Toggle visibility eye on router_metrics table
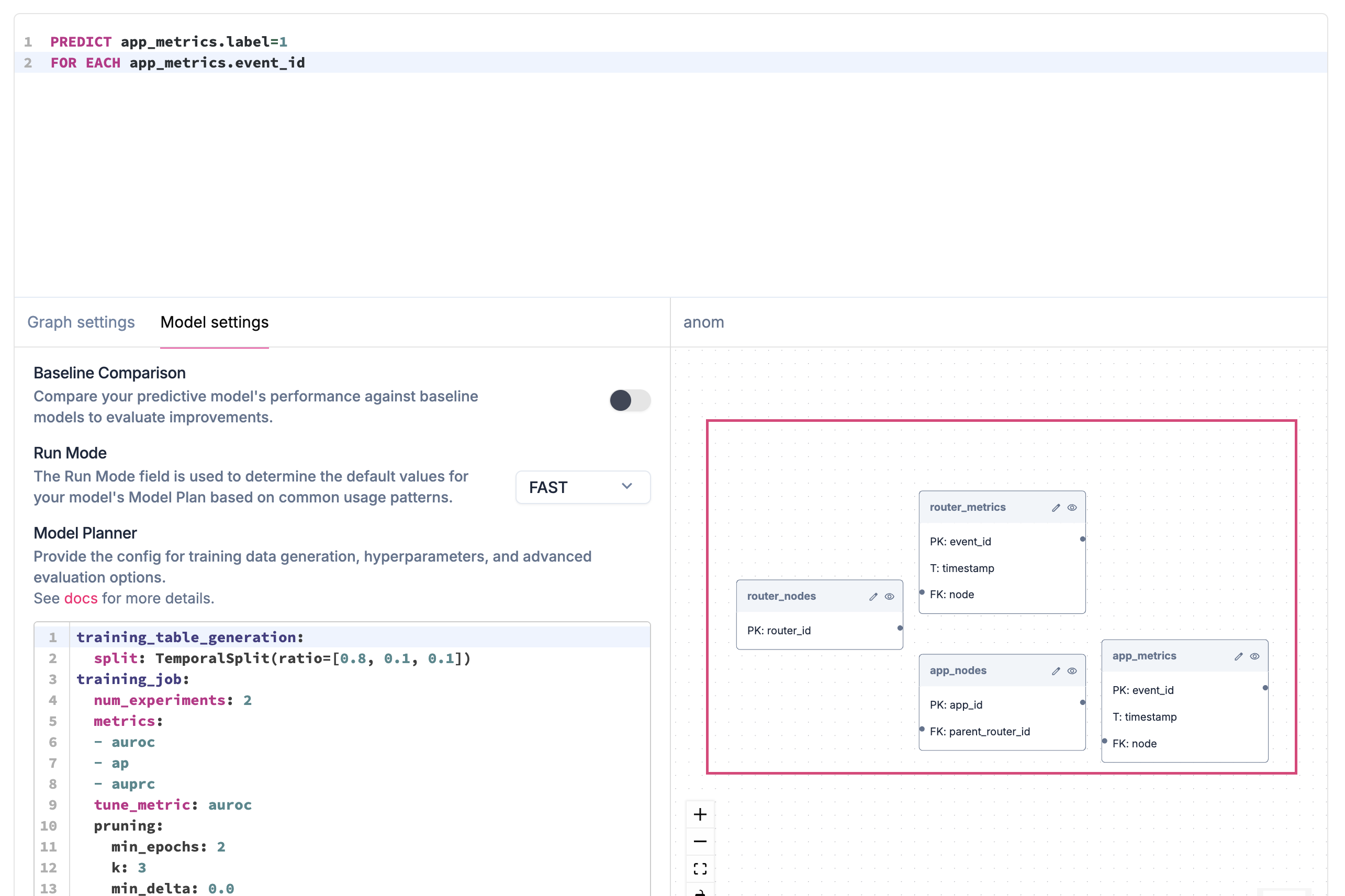 tap(1072, 508)
